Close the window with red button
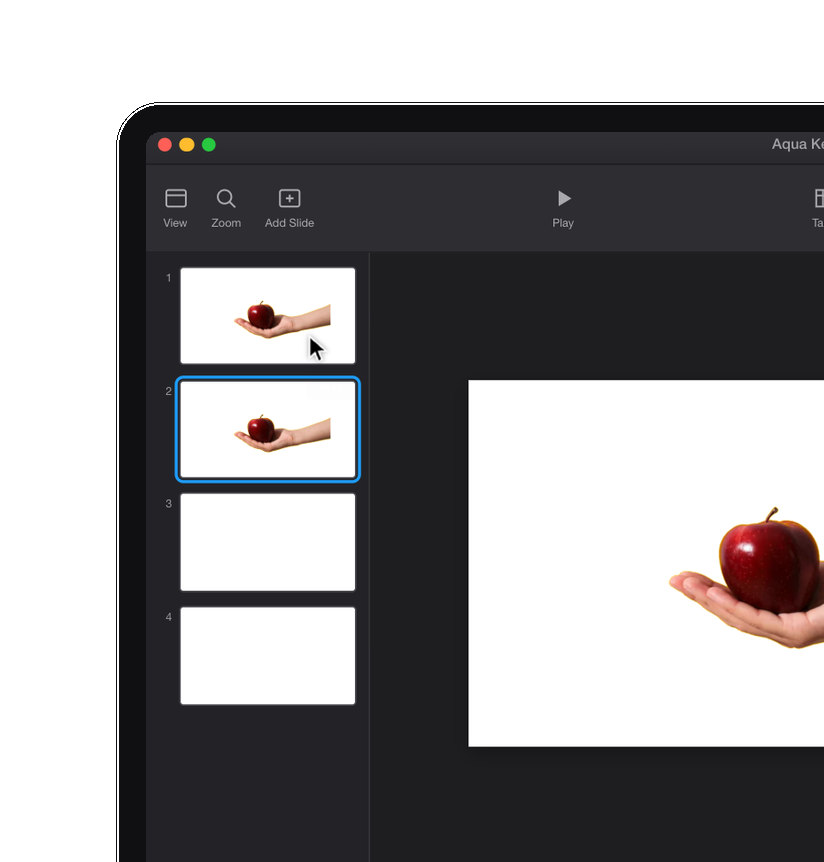Viewport: 824px width, 862px height. 165,145
